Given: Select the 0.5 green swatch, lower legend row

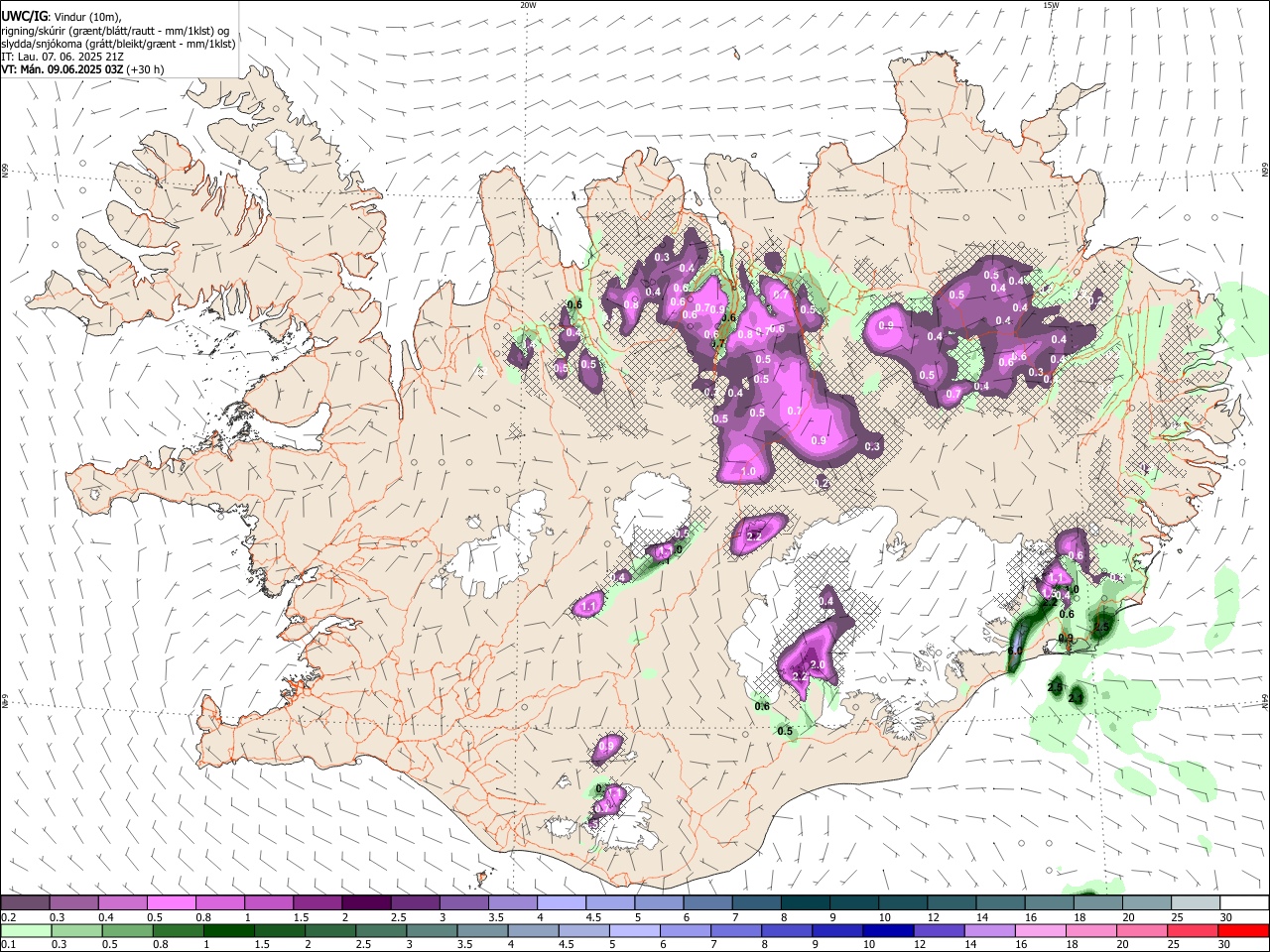Looking at the screenshot, I should click(x=128, y=931).
